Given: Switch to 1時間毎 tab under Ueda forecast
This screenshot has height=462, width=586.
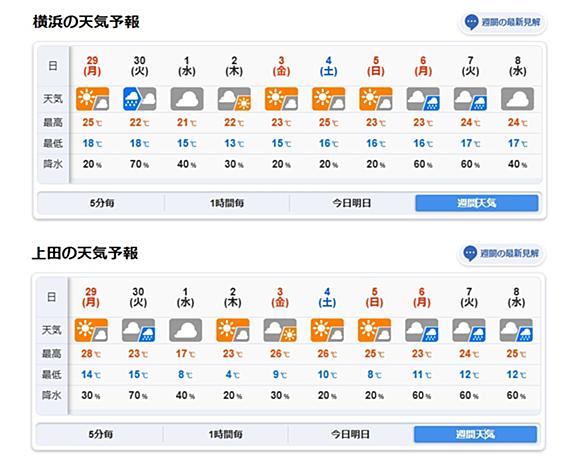Looking at the screenshot, I should 225,434.
